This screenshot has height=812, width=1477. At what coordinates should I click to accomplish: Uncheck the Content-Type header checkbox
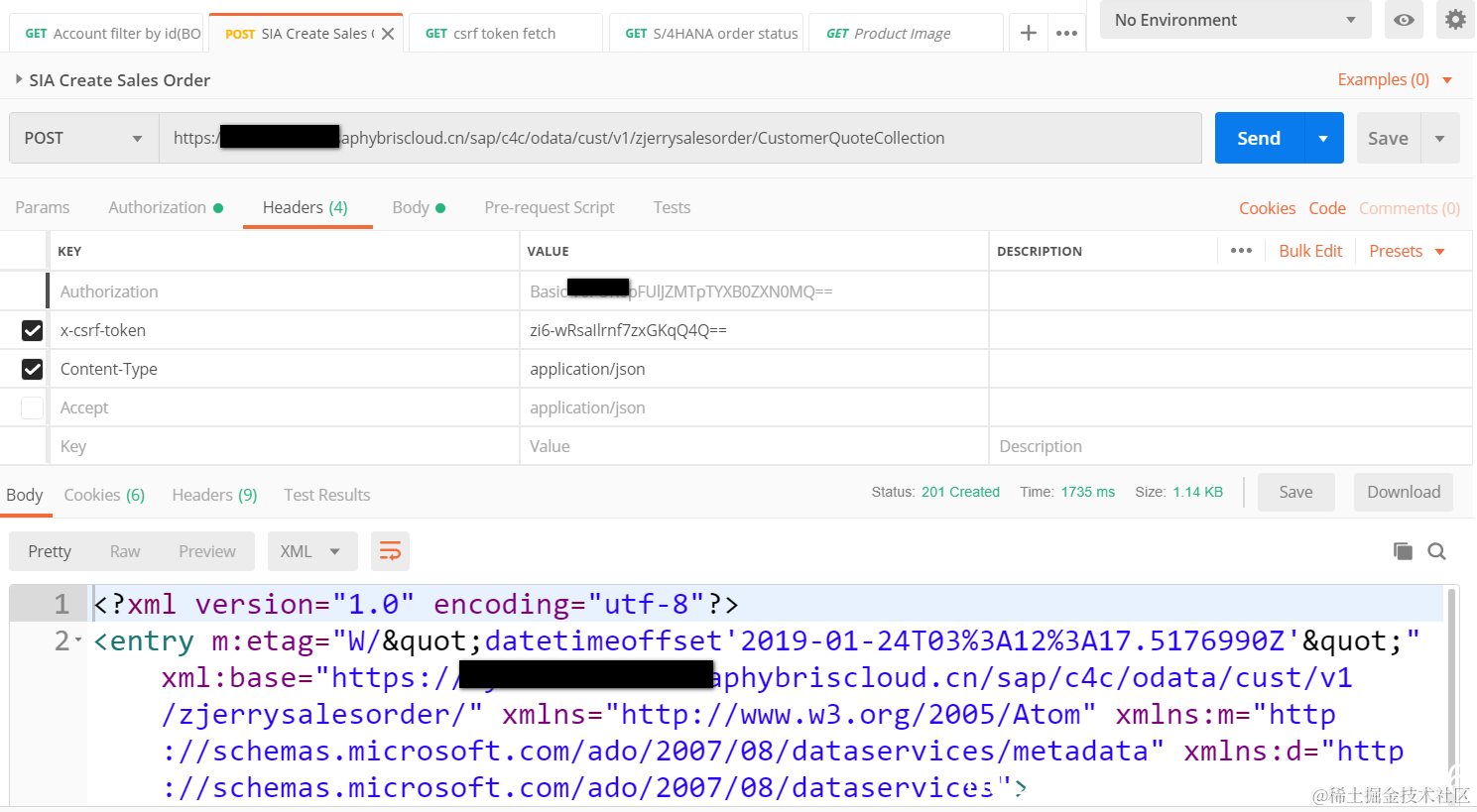[32, 369]
